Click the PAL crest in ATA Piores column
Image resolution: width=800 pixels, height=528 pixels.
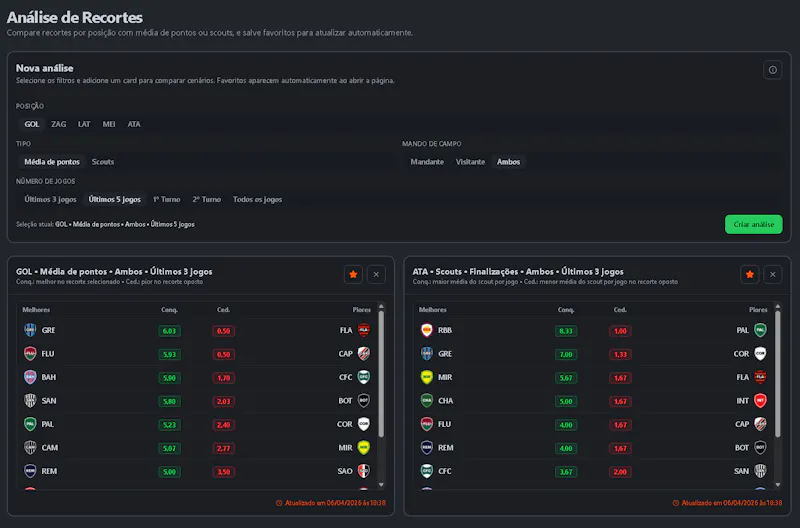[760, 330]
